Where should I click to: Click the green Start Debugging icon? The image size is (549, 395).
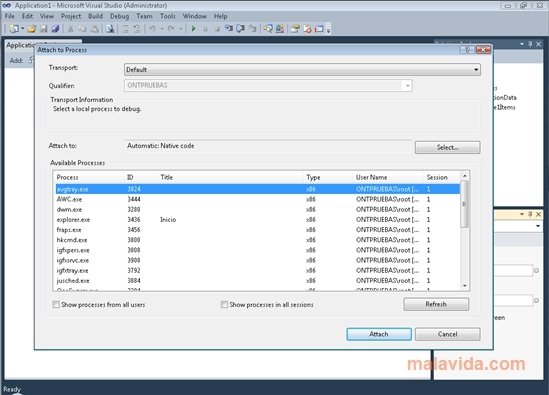pyautogui.click(x=194, y=29)
